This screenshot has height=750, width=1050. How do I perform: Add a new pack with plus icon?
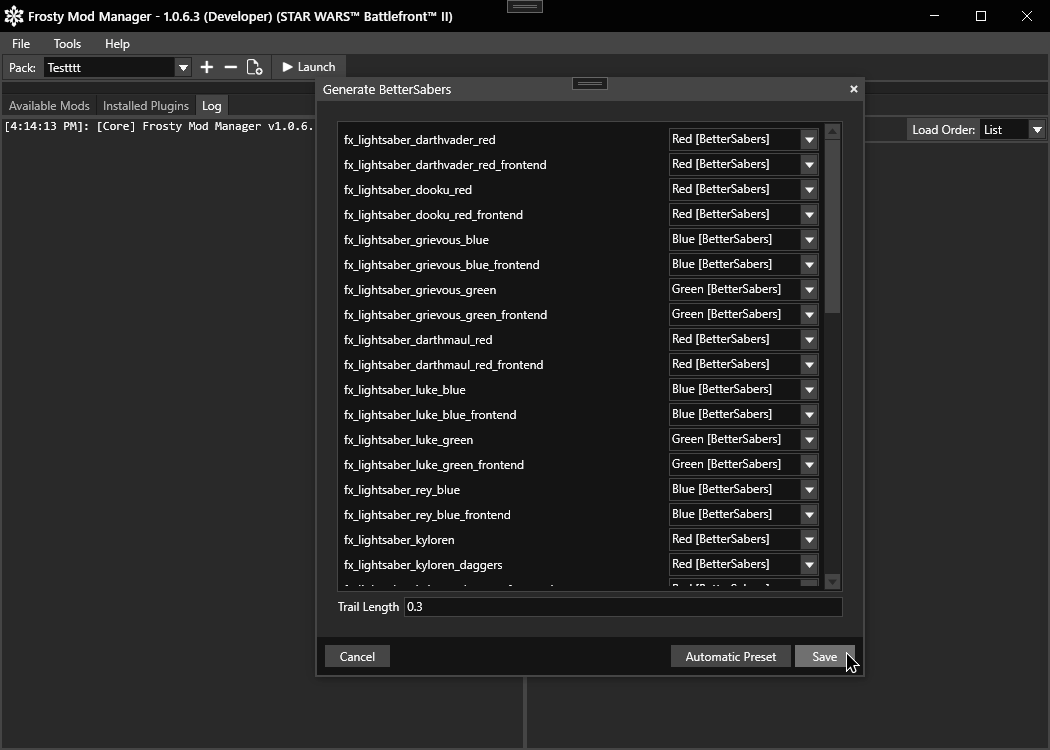pyautogui.click(x=207, y=67)
